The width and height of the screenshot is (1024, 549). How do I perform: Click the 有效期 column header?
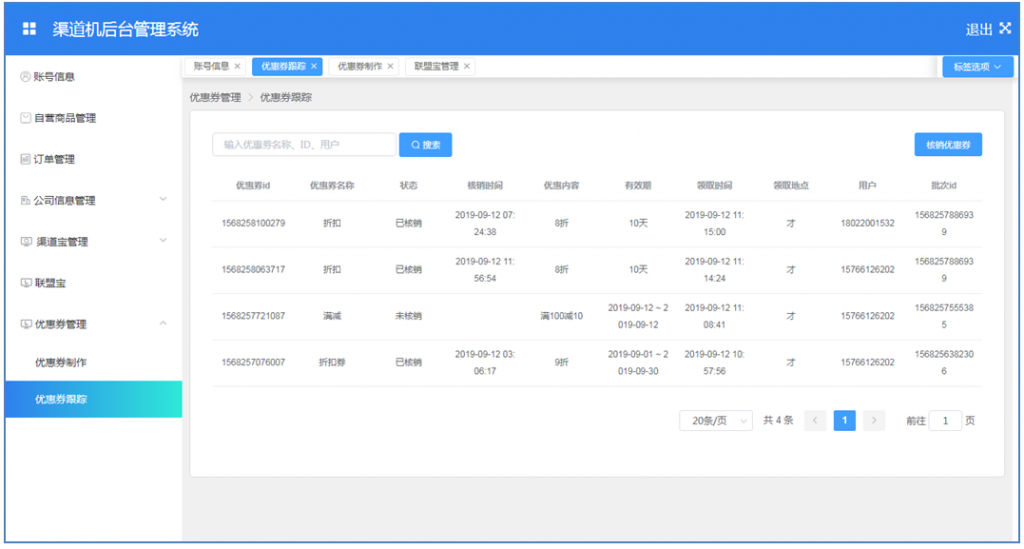[638, 185]
